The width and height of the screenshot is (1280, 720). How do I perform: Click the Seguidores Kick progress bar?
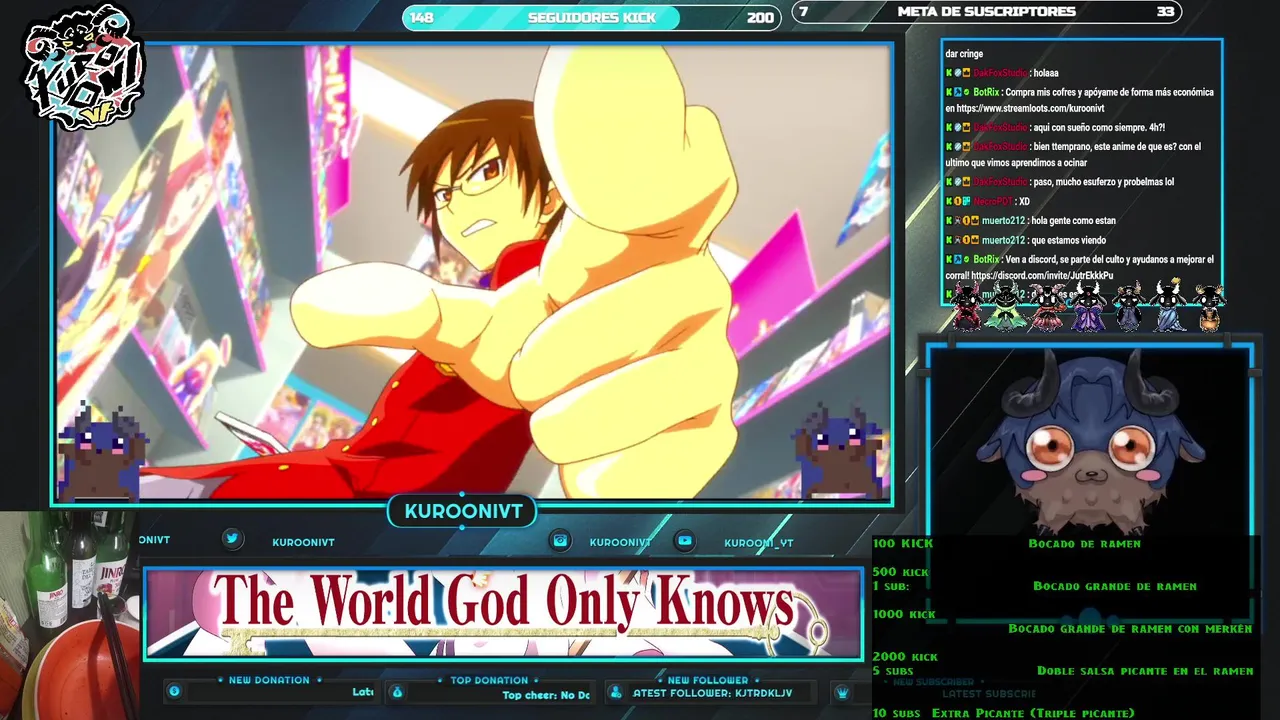pos(592,17)
